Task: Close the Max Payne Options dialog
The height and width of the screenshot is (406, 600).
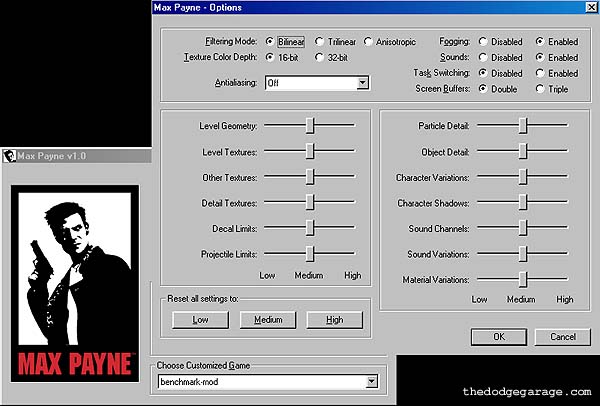Action: pyautogui.click(x=592, y=7)
